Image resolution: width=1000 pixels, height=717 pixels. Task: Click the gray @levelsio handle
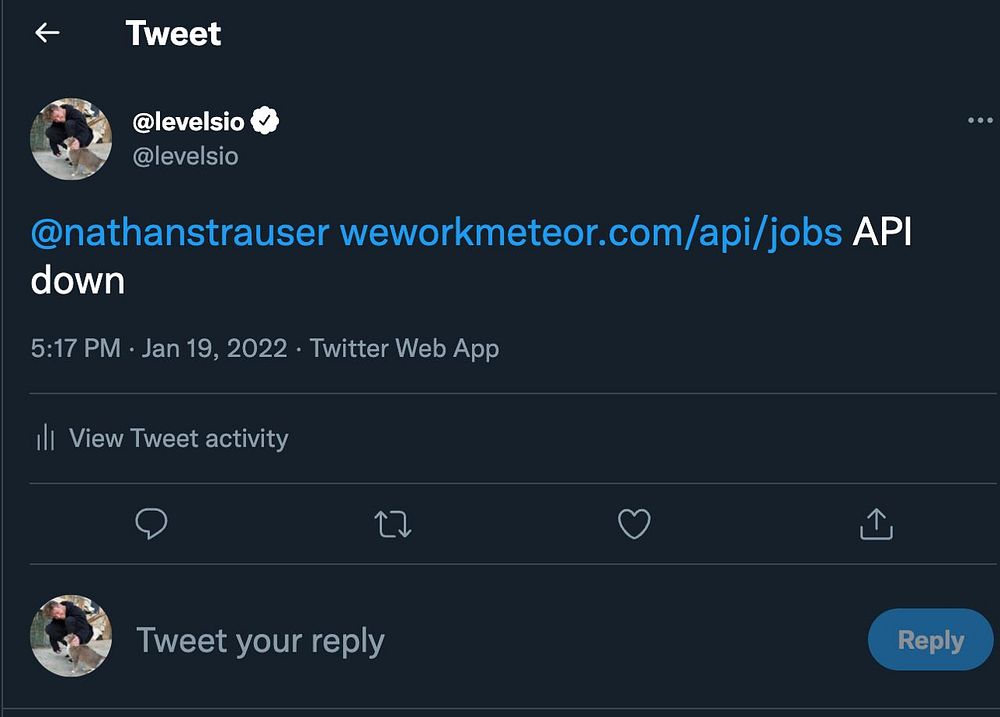pyautogui.click(x=185, y=156)
